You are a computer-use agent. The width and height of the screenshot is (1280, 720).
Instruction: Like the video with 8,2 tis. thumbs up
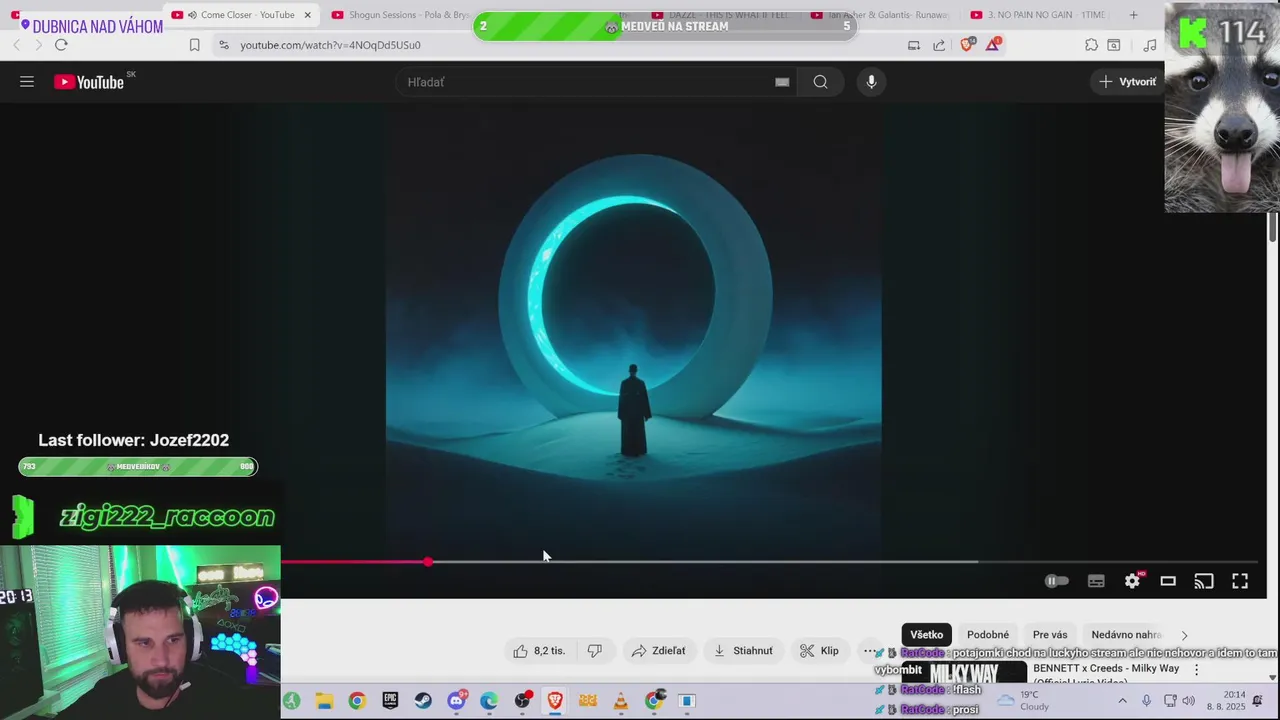pyautogui.click(x=539, y=651)
